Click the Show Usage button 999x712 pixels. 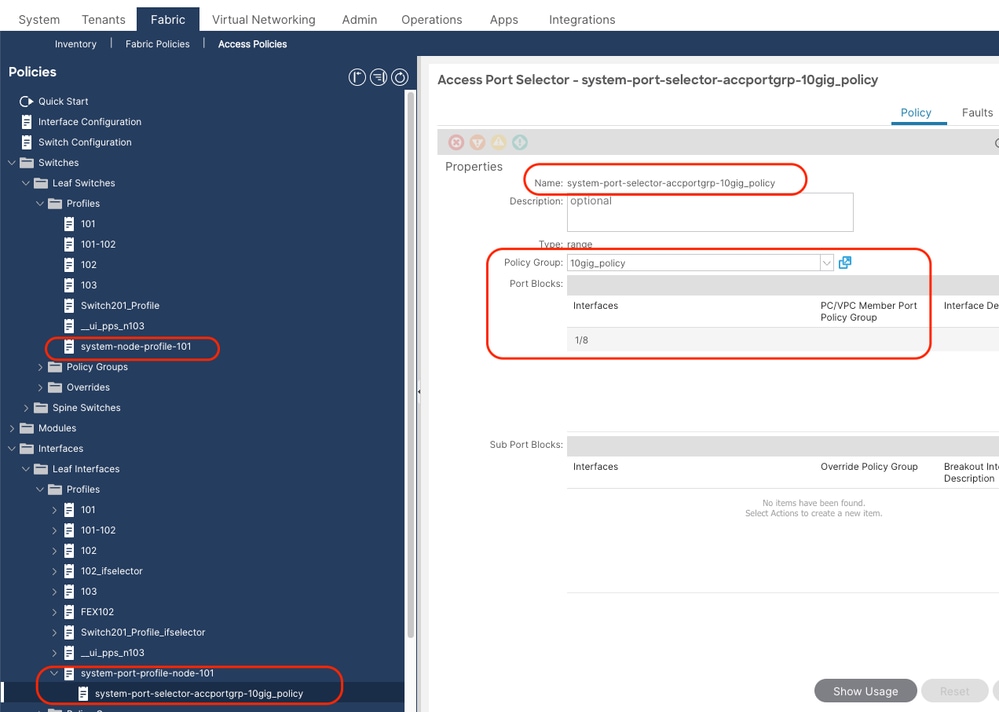(865, 691)
